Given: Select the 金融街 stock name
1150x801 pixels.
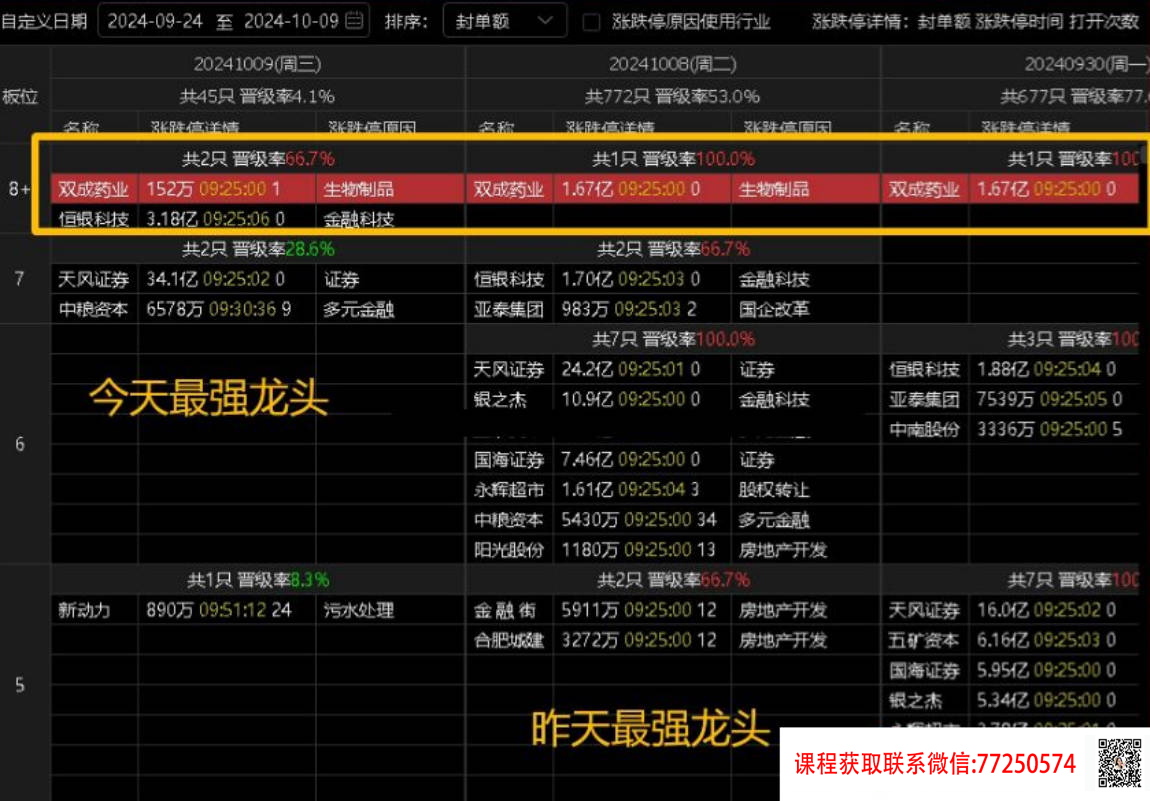Looking at the screenshot, I should 505,610.
